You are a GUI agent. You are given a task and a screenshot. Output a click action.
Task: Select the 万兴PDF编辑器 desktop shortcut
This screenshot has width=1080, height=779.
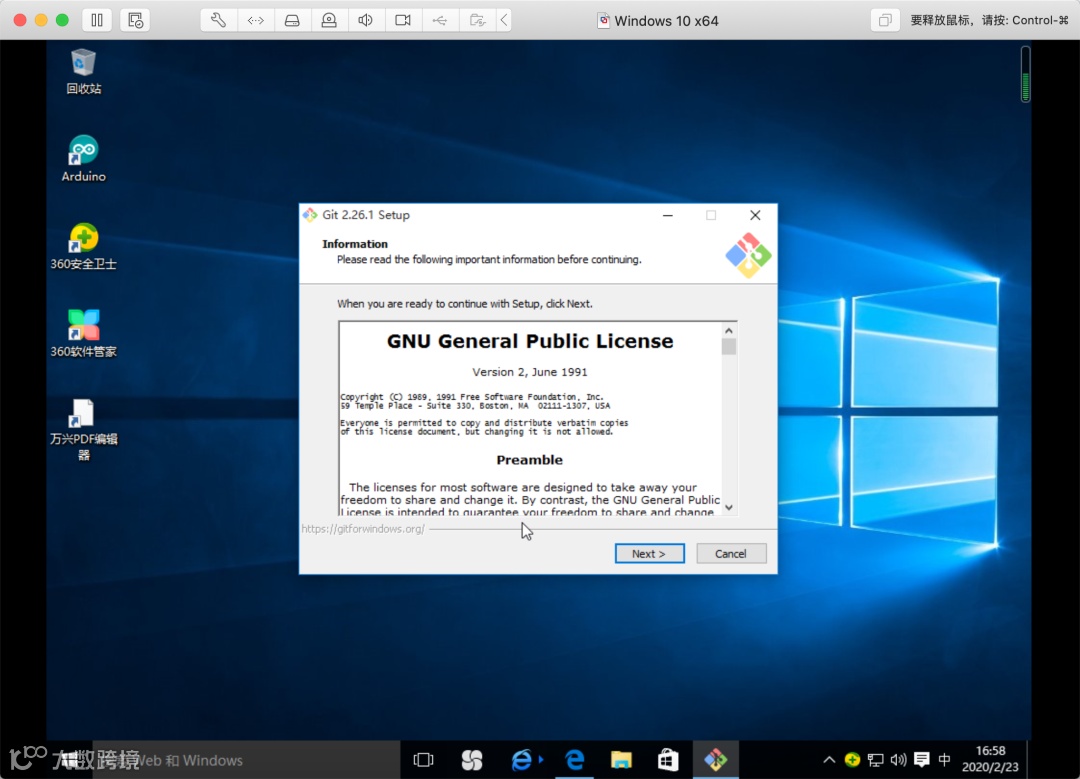click(83, 428)
